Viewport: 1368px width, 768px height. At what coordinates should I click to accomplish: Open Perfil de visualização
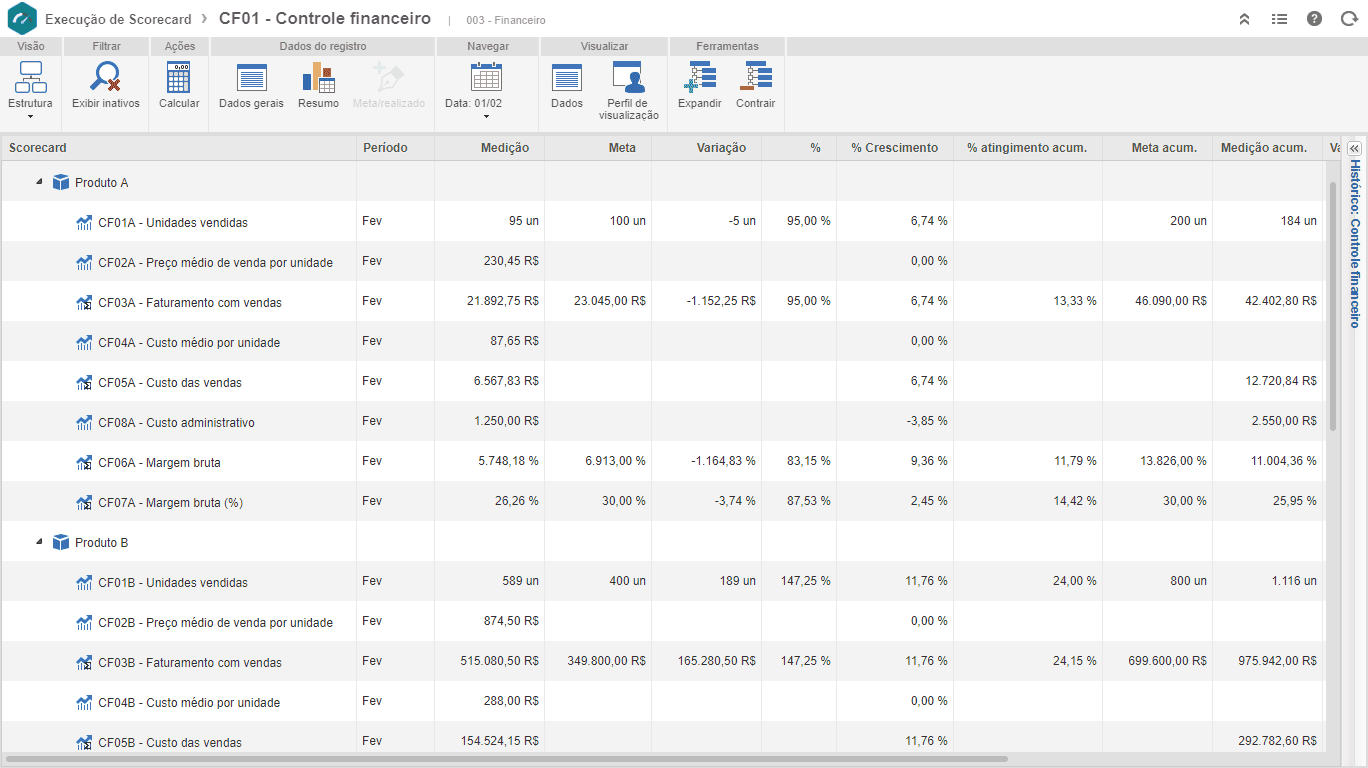[628, 77]
